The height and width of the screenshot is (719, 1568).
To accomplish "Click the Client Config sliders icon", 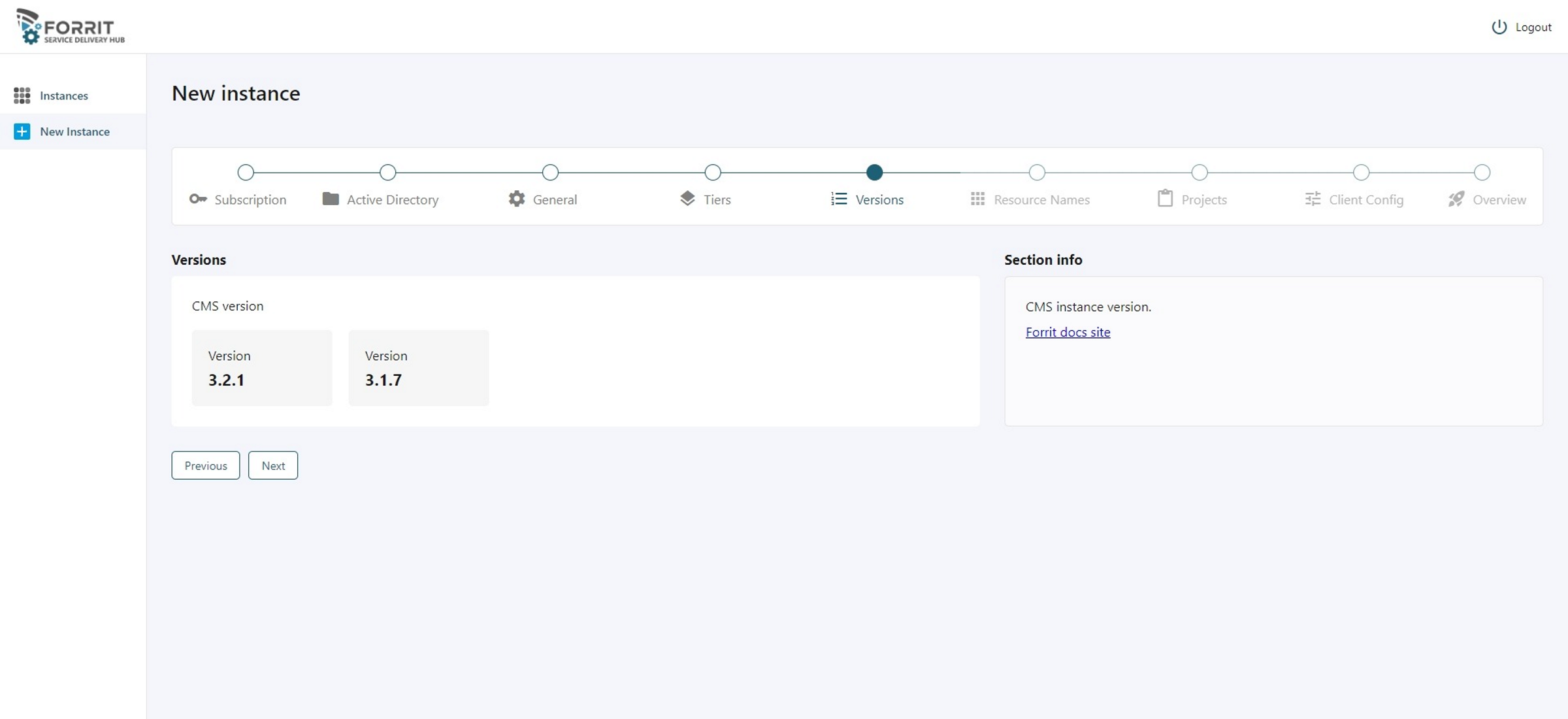I will click(1313, 199).
